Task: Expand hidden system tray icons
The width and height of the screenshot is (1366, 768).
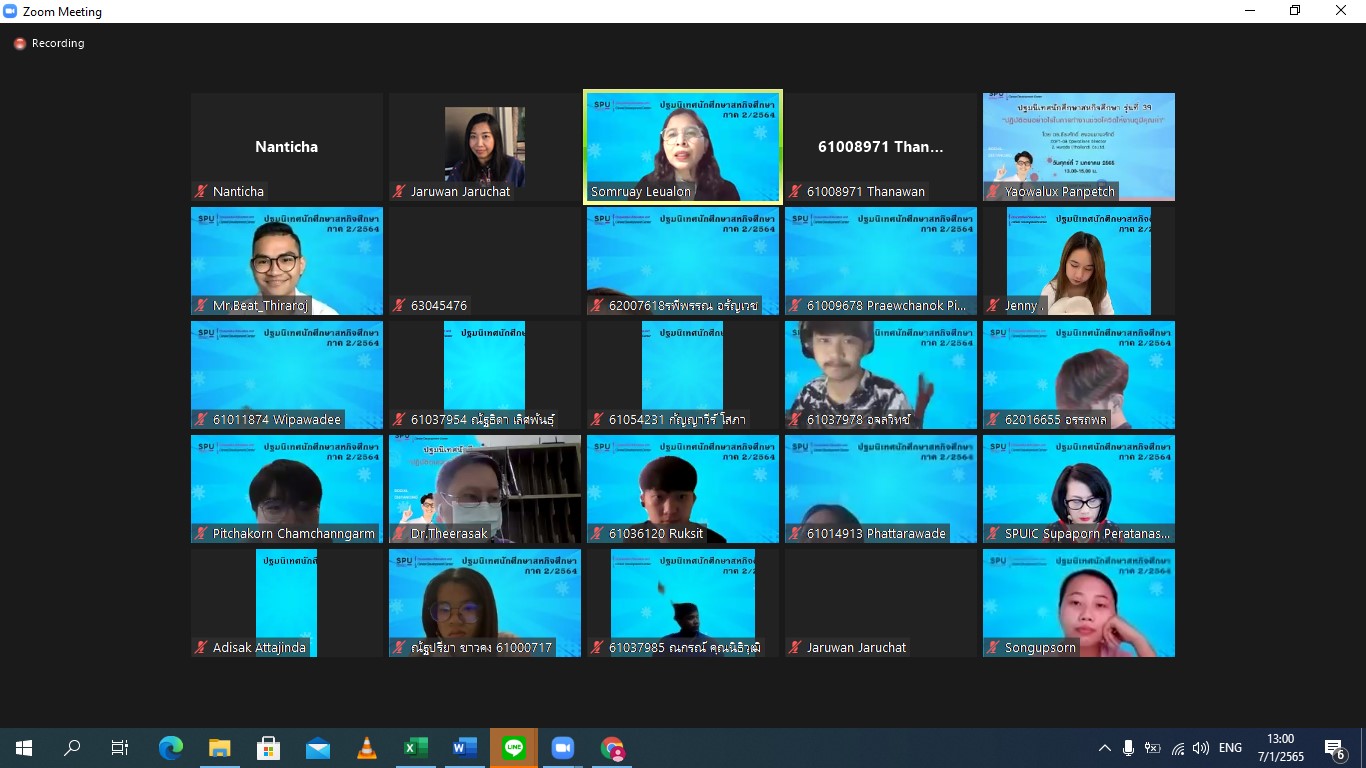Action: click(x=1104, y=748)
